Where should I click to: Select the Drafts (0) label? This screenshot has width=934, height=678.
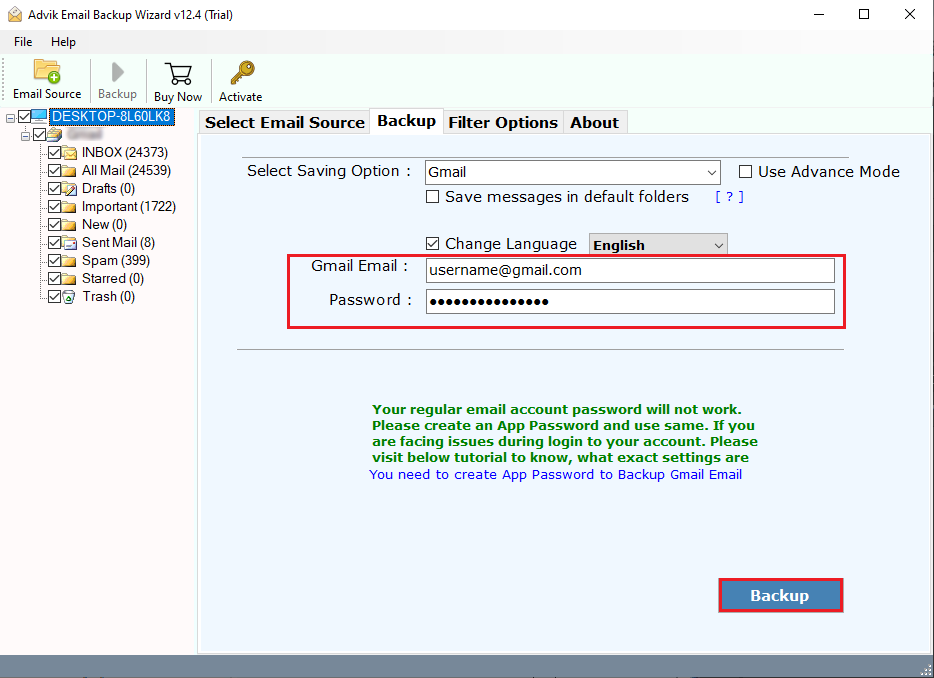point(108,188)
